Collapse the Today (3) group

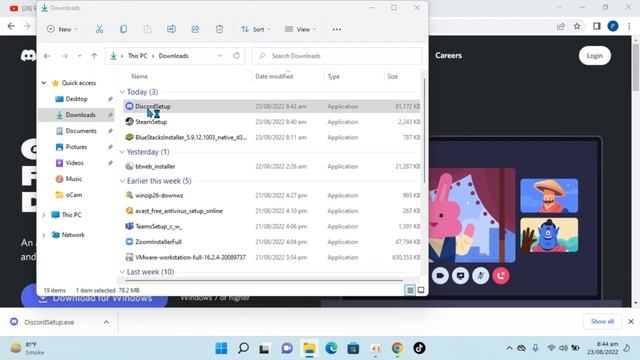[x=122, y=92]
